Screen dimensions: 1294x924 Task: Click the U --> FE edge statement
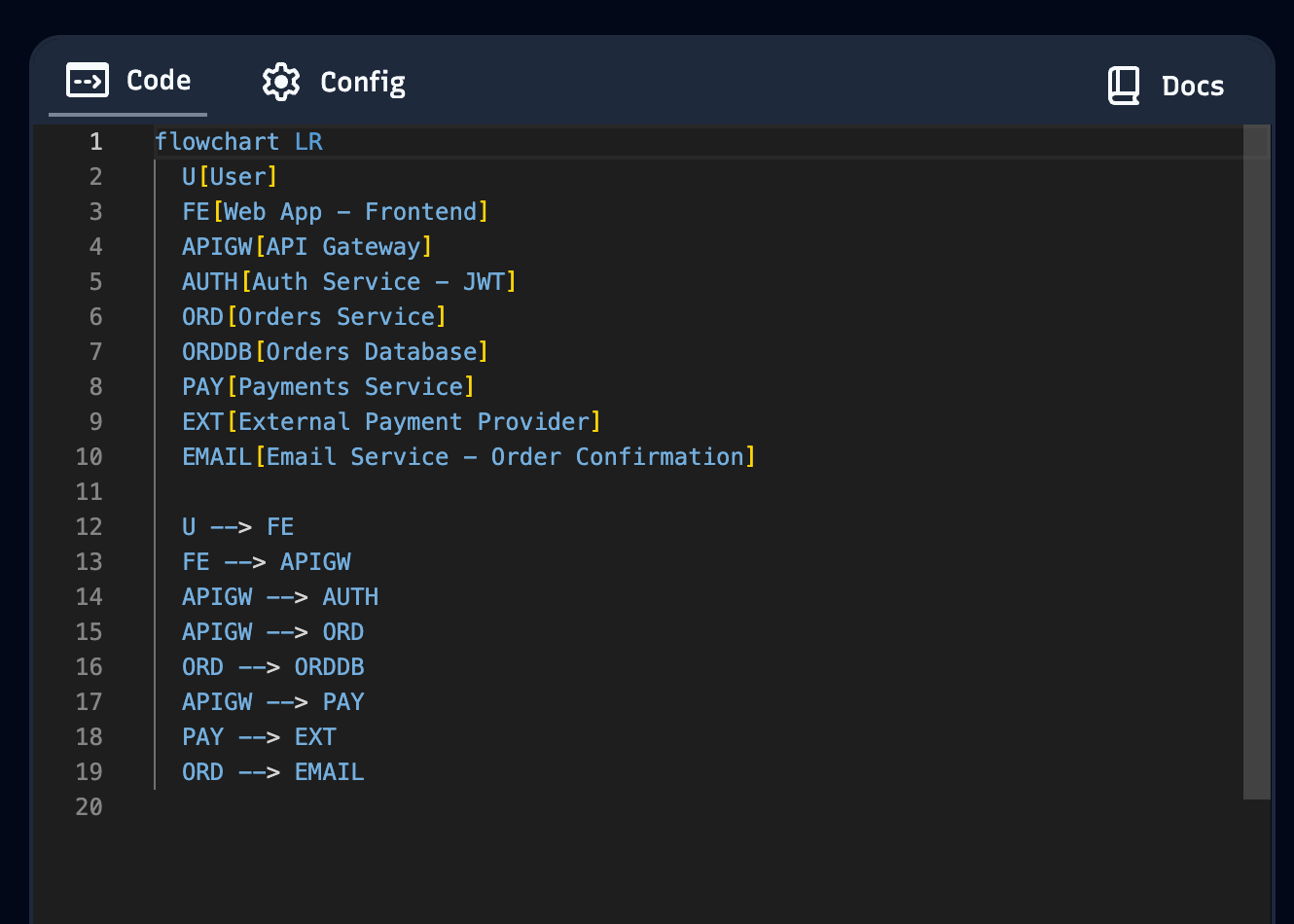pos(238,526)
